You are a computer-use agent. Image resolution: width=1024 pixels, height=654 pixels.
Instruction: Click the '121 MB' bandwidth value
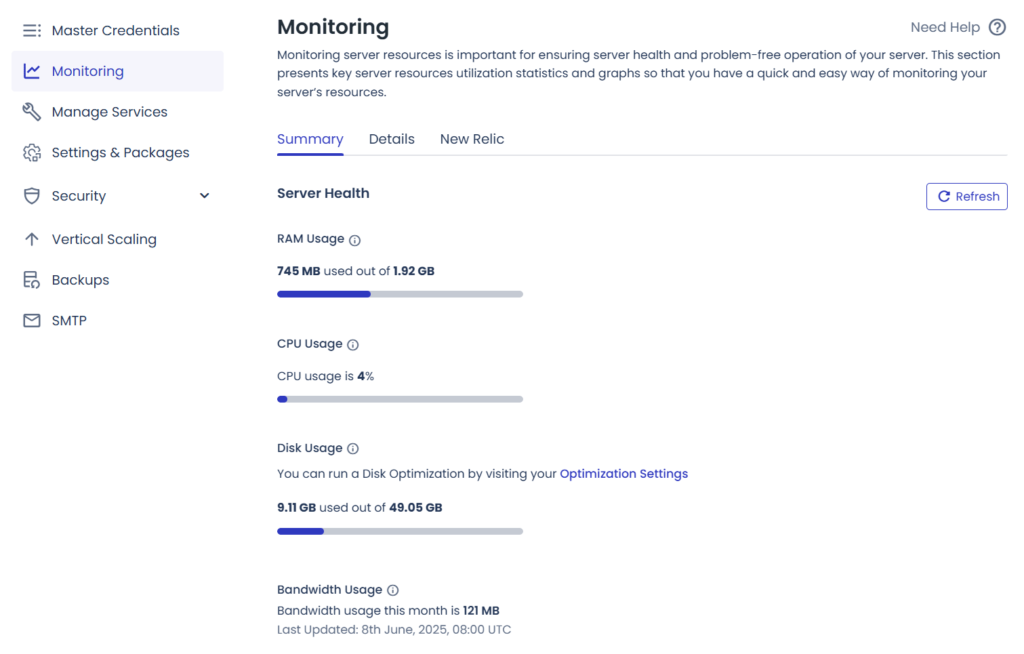click(x=481, y=611)
